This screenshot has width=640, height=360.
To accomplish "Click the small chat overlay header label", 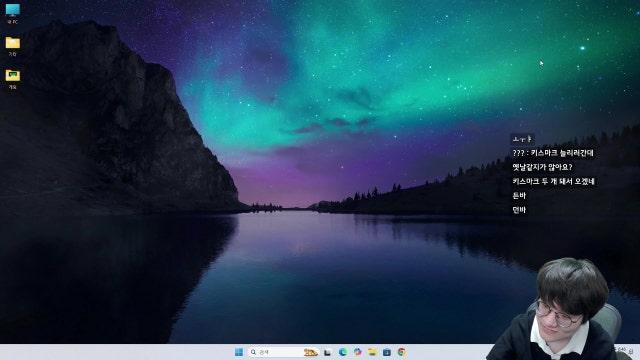I will click(x=522, y=139).
